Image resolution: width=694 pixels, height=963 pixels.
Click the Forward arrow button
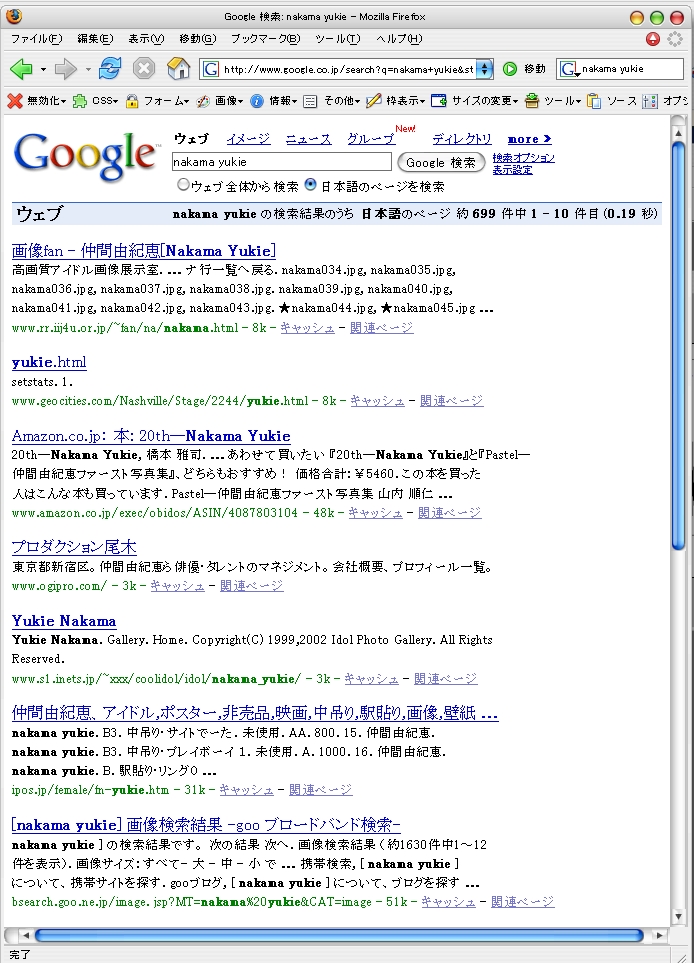[65, 69]
